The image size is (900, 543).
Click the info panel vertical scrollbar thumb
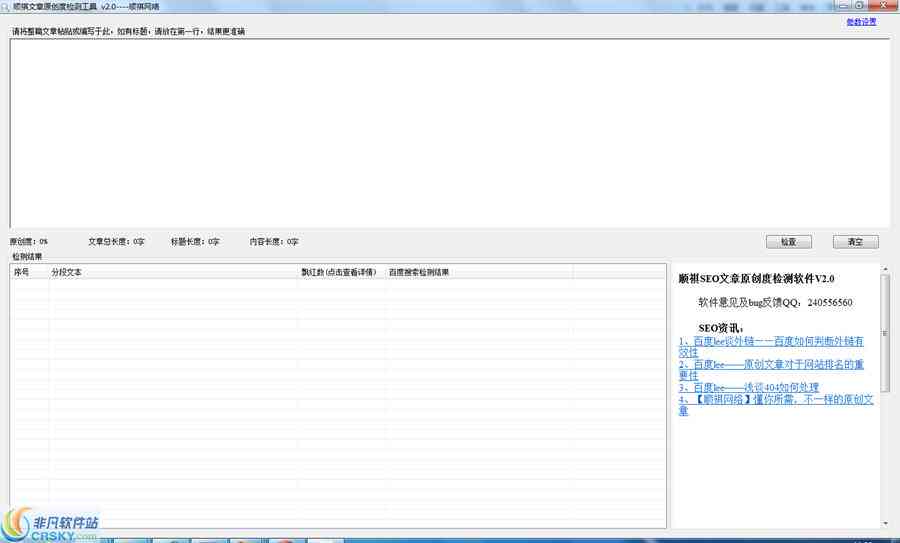pyautogui.click(x=885, y=333)
